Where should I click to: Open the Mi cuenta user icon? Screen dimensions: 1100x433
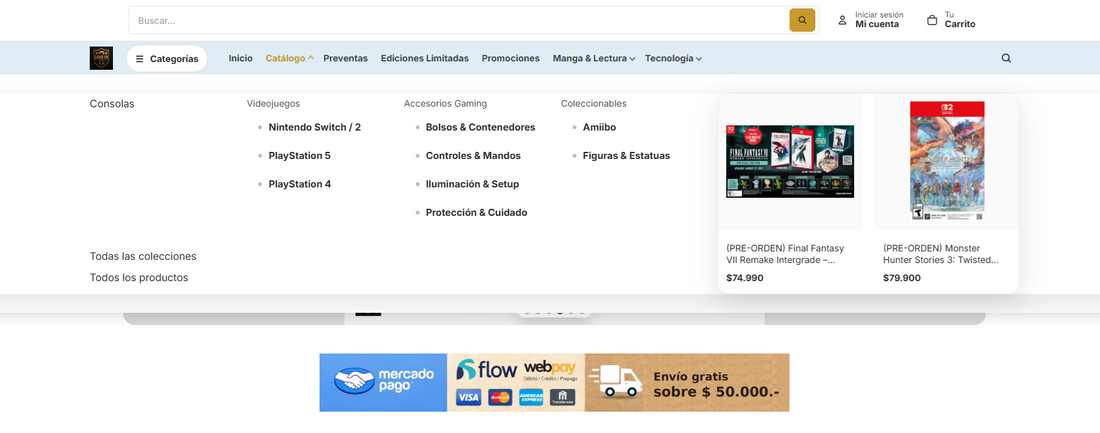coord(842,20)
